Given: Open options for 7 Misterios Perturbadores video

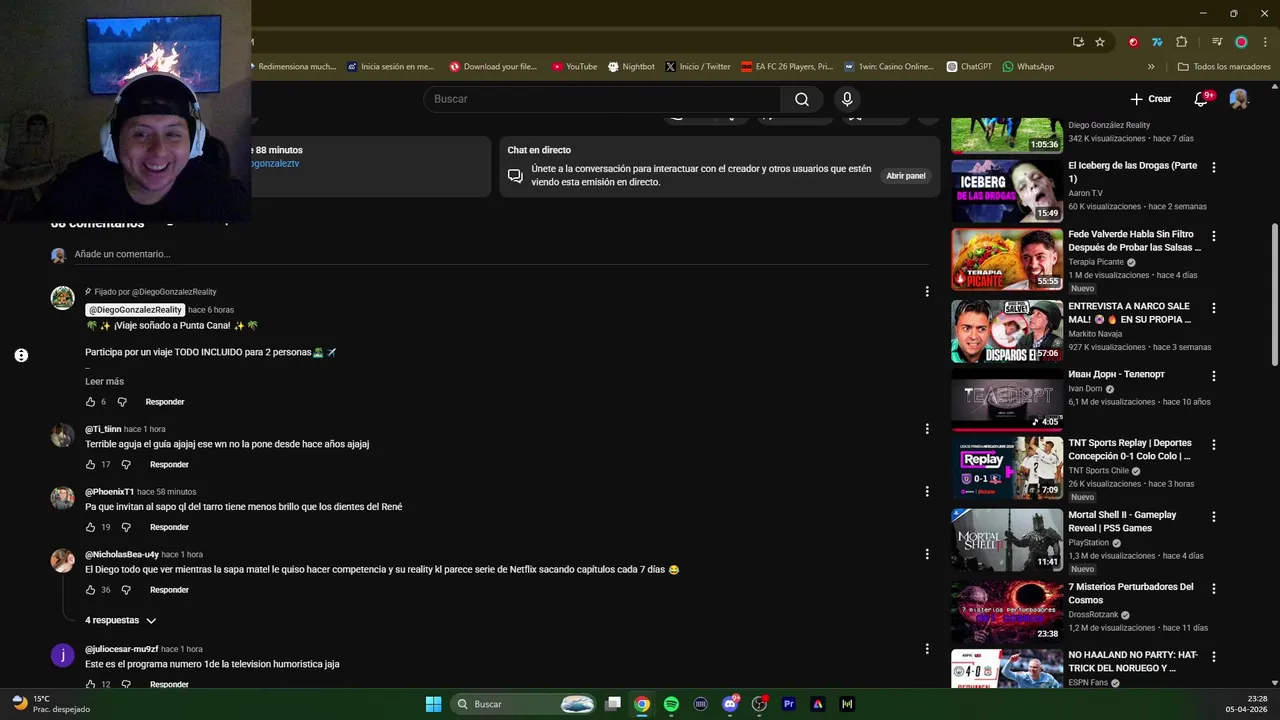Looking at the screenshot, I should coord(1214,590).
